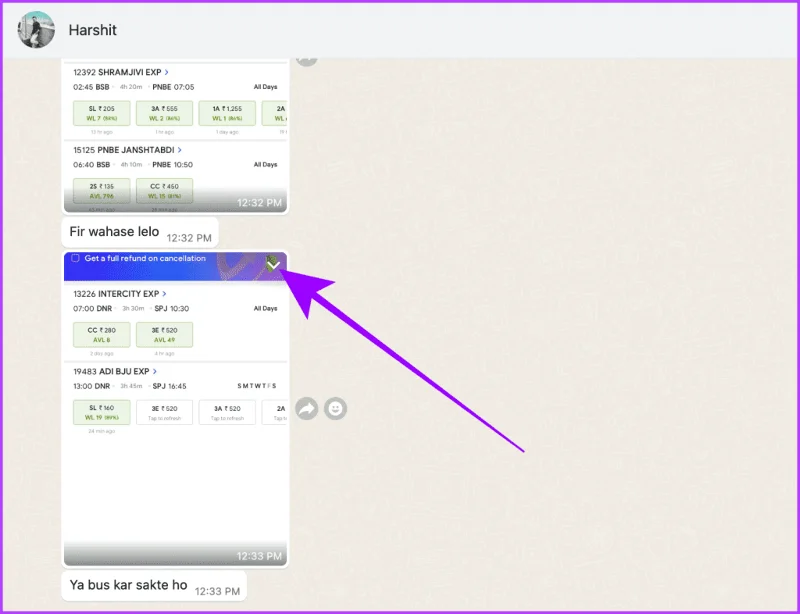Select the 3A ₹555 WL 2 fare box
The width and height of the screenshot is (800, 614).
pyautogui.click(x=164, y=113)
